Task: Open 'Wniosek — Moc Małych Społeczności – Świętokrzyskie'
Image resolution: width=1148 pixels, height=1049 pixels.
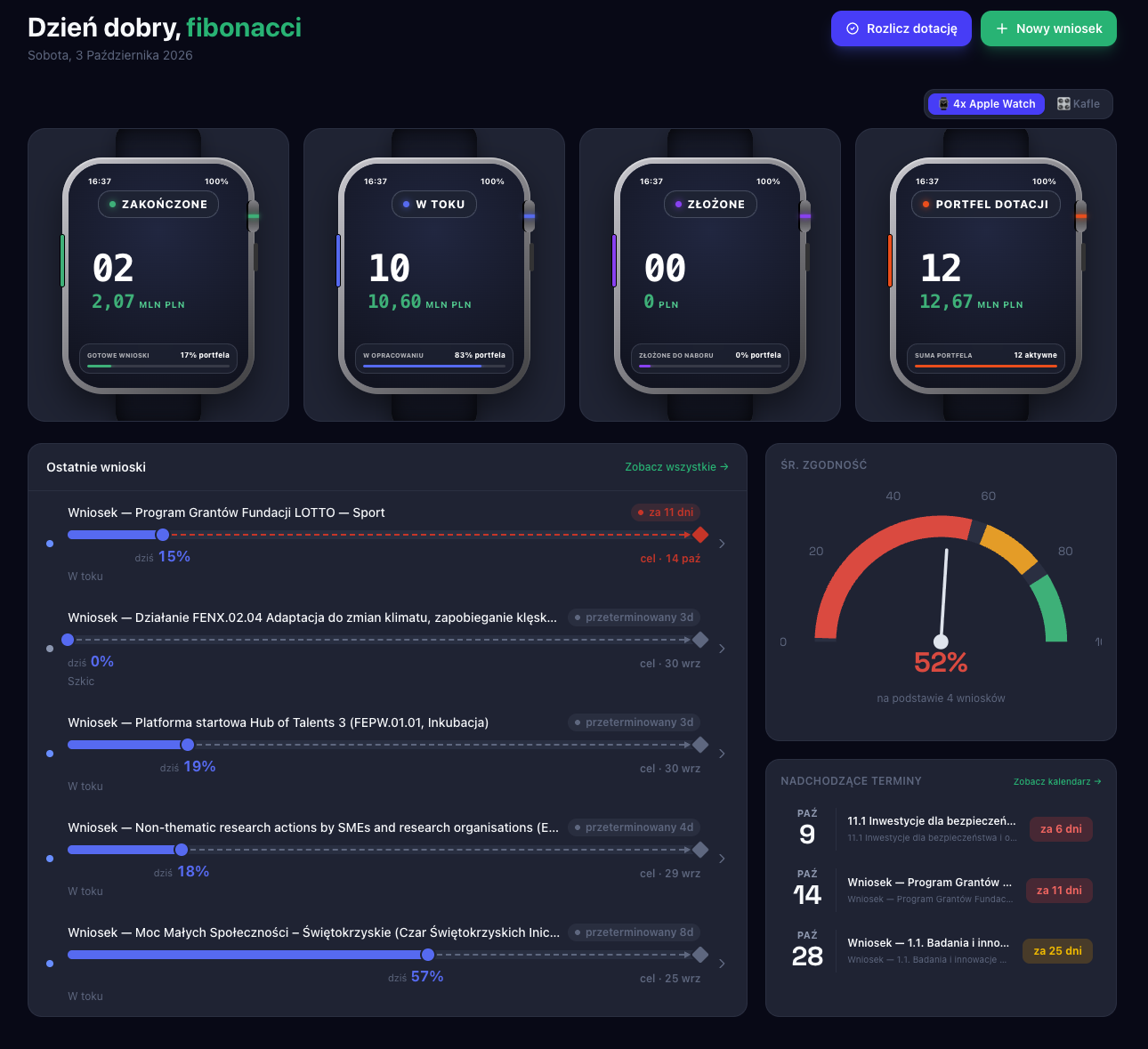Action: point(314,932)
